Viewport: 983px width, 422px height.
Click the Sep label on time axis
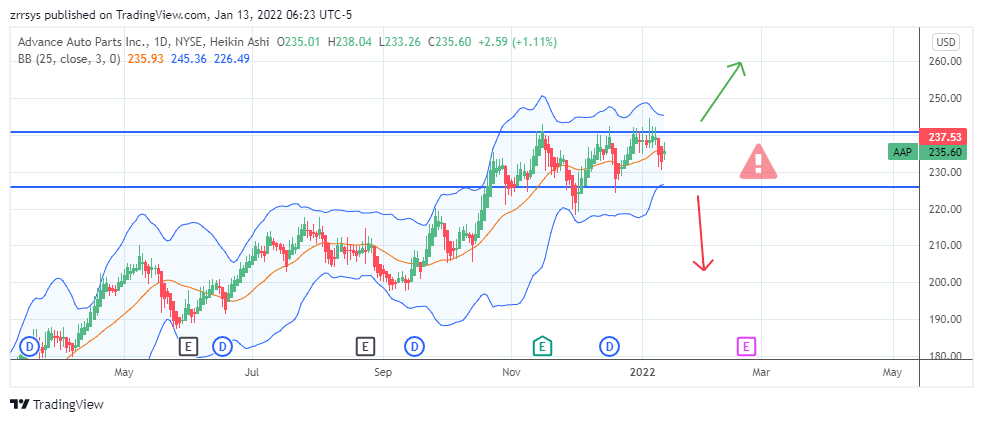click(x=382, y=372)
